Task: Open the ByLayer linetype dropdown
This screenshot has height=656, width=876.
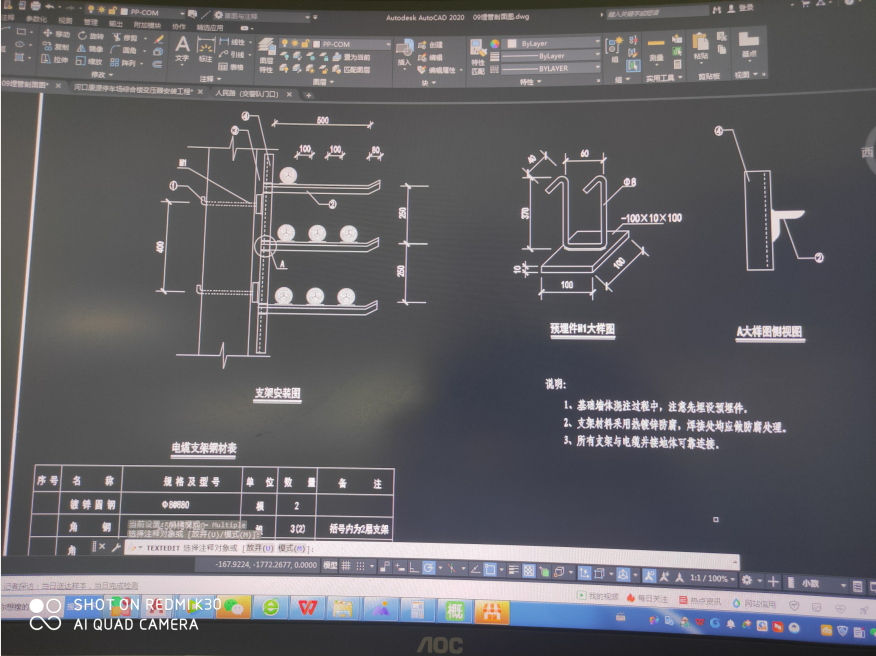Action: (551, 56)
